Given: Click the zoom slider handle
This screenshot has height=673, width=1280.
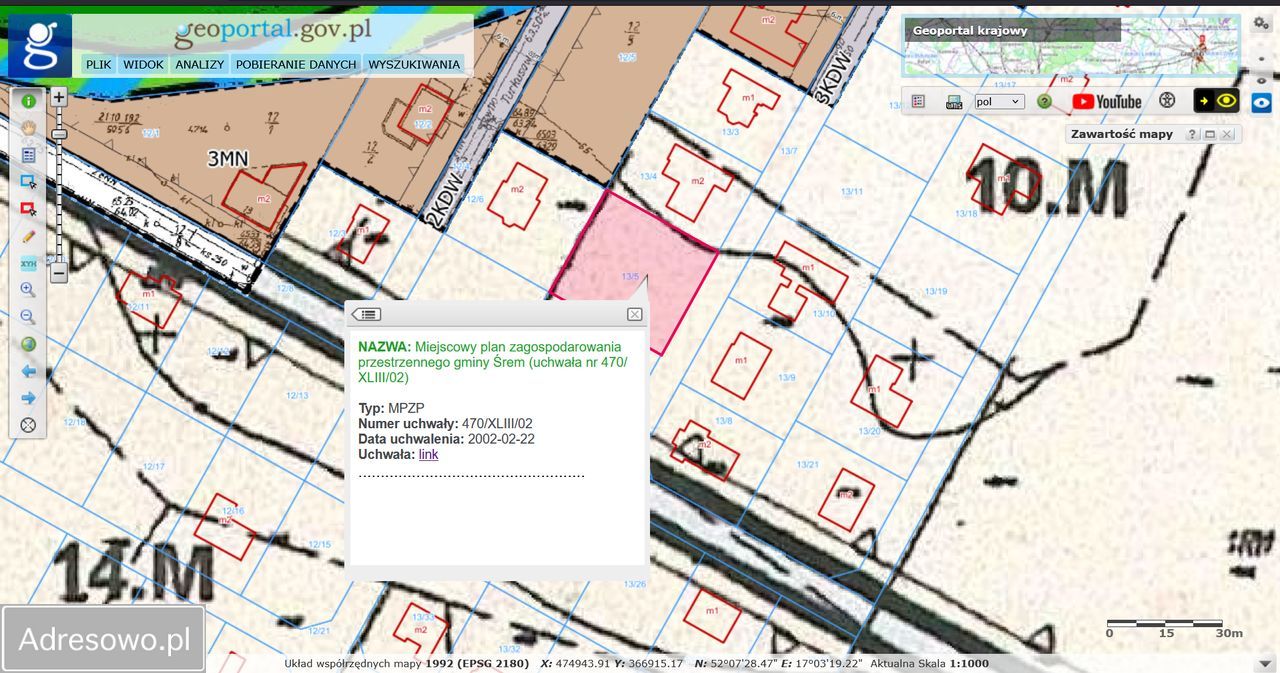Looking at the screenshot, I should 59,134.
